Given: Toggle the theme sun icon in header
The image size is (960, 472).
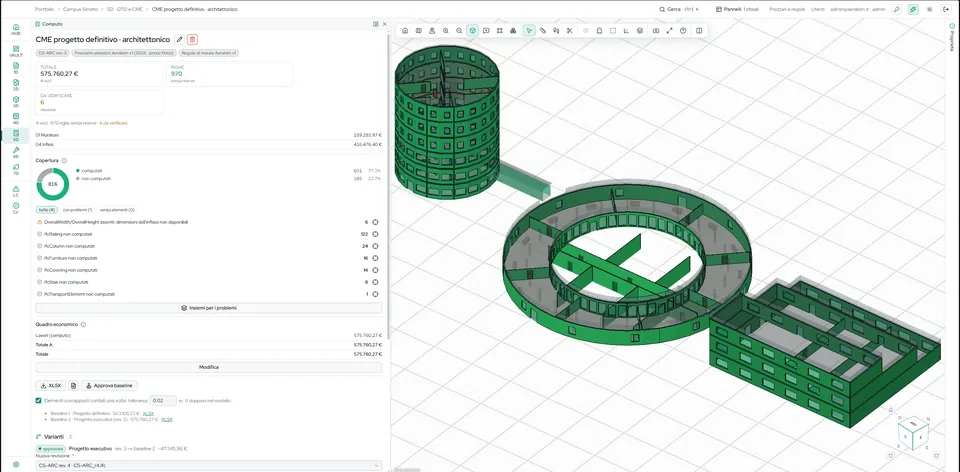Looking at the screenshot, I should (x=930, y=9).
